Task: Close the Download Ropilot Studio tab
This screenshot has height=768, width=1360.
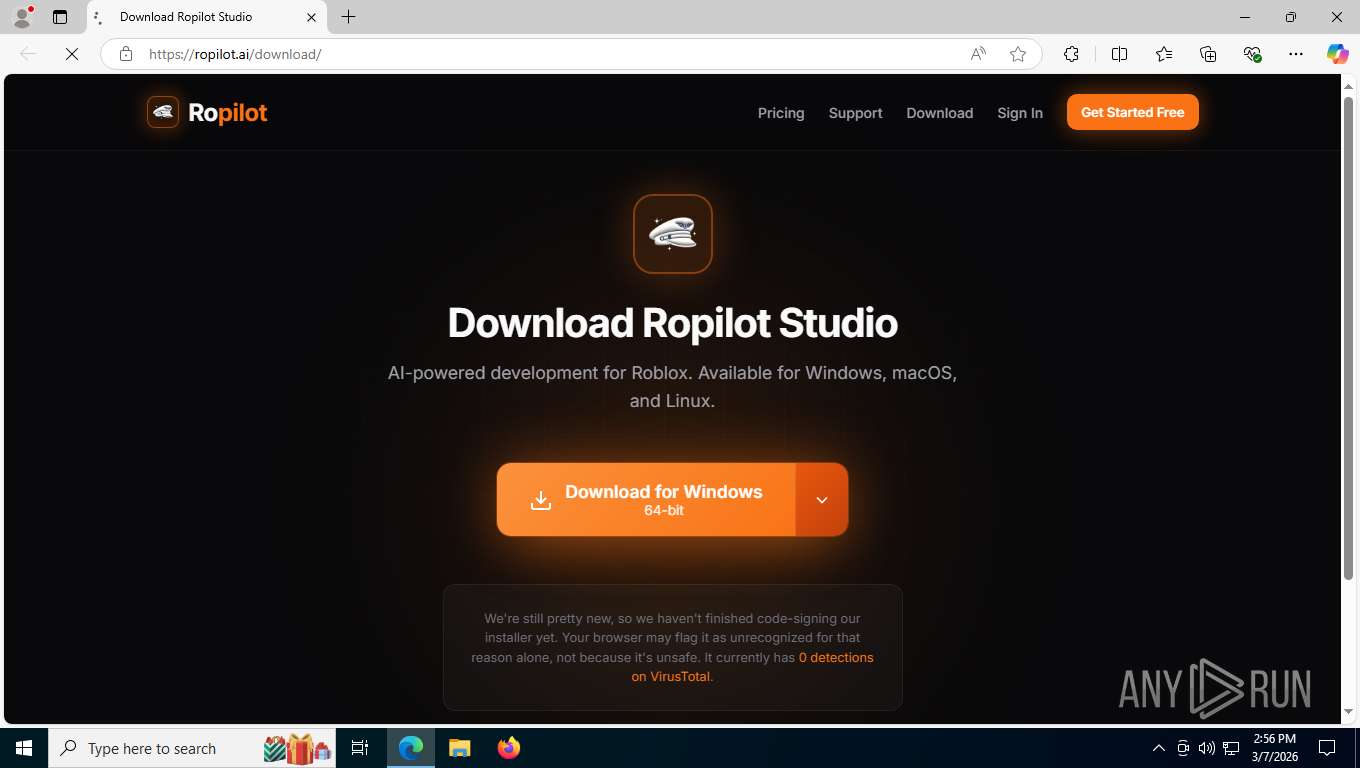Action: click(311, 17)
